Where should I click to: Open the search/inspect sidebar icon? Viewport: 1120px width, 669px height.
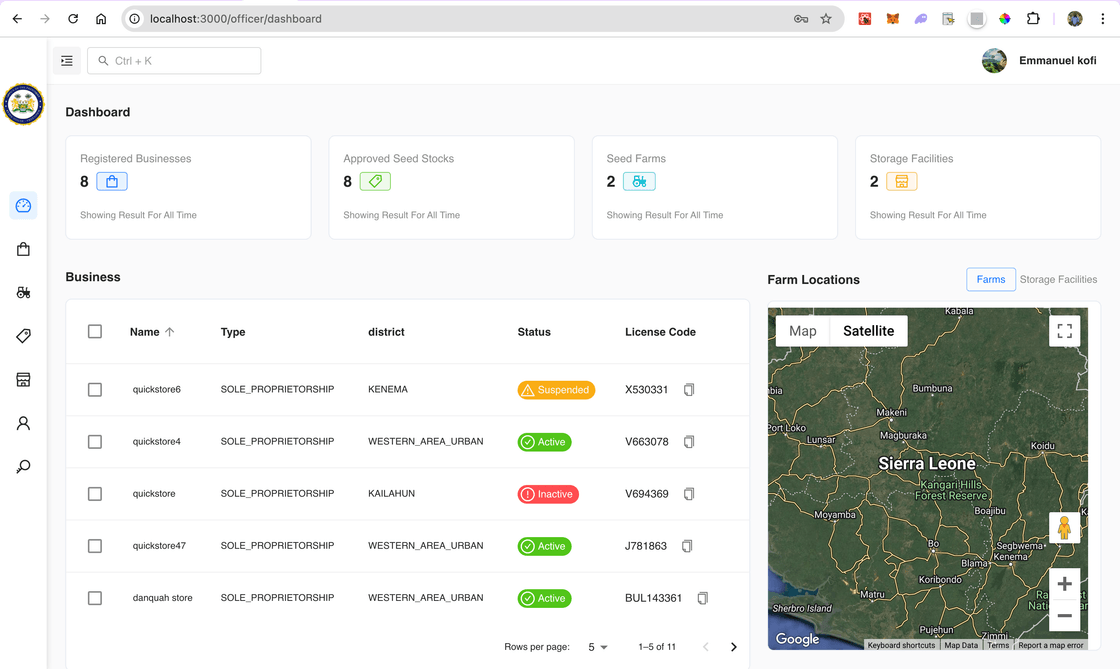pyautogui.click(x=24, y=467)
